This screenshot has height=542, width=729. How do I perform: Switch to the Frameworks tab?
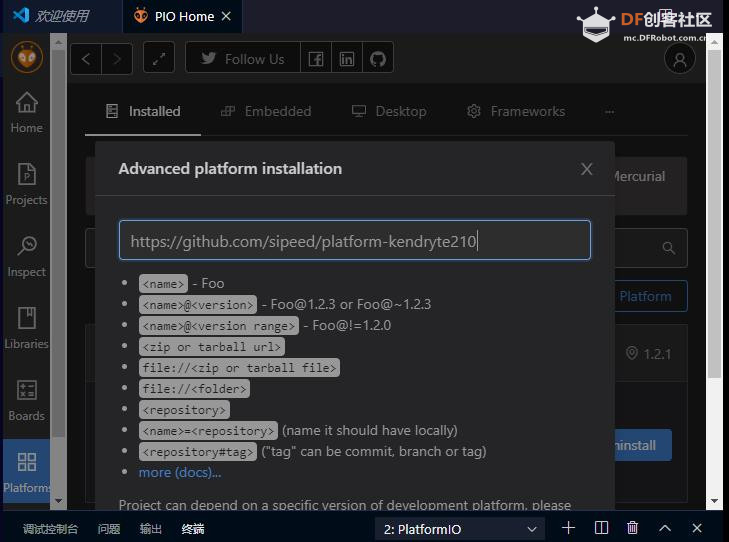(x=516, y=112)
